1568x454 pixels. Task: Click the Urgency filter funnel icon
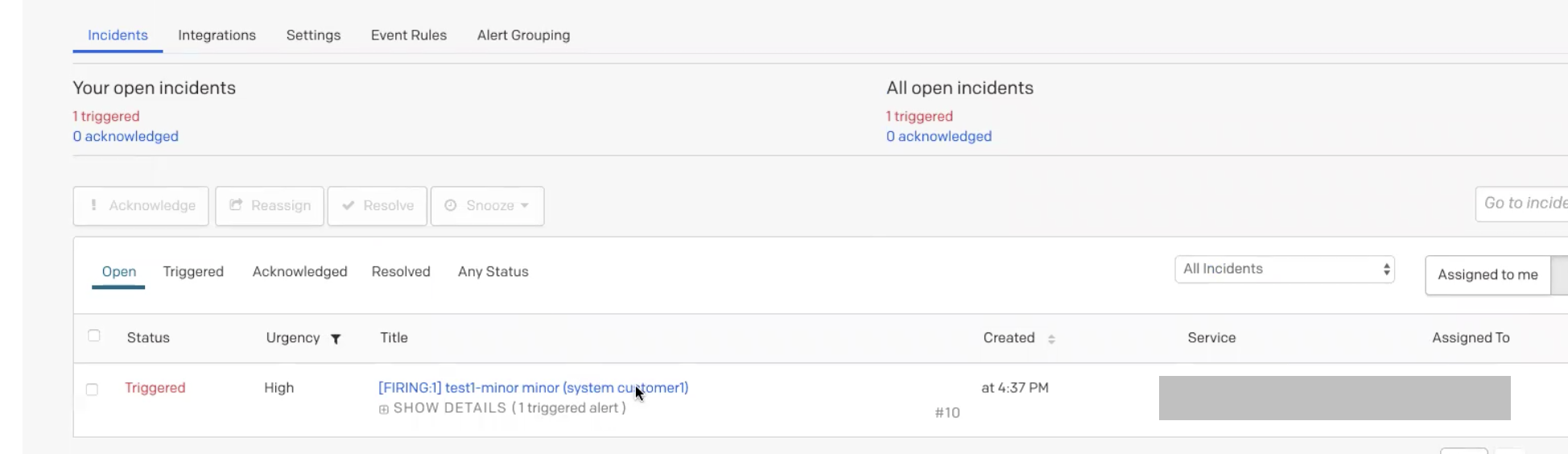pyautogui.click(x=336, y=339)
